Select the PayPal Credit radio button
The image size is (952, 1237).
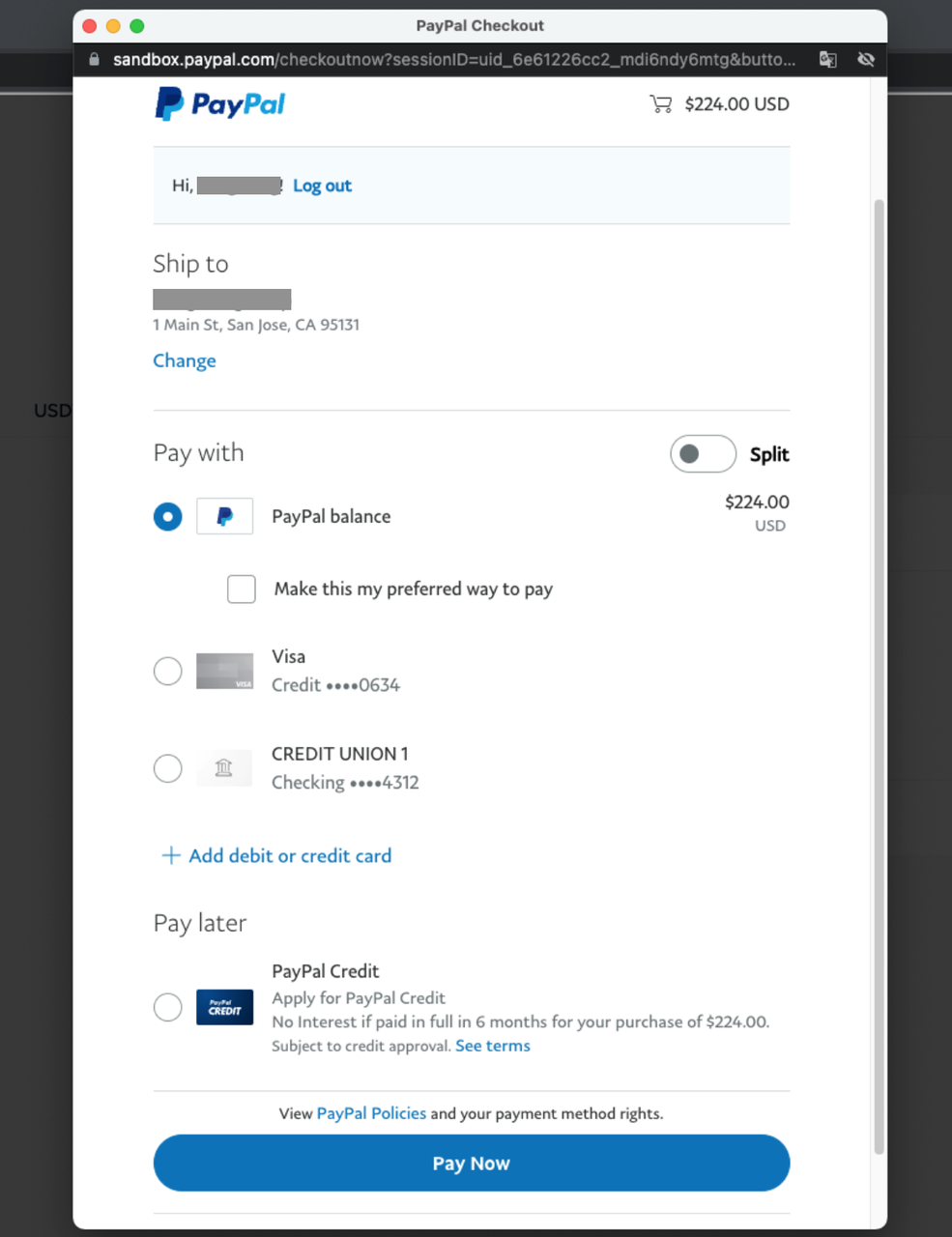point(168,1007)
